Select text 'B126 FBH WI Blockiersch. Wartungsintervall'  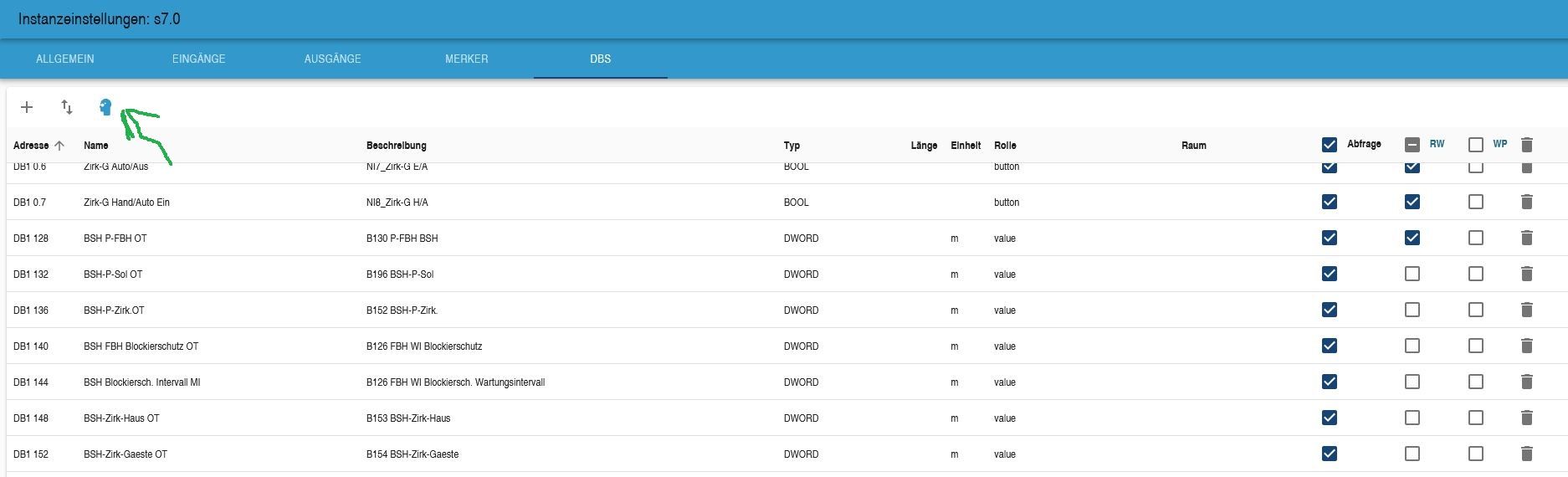click(x=456, y=382)
